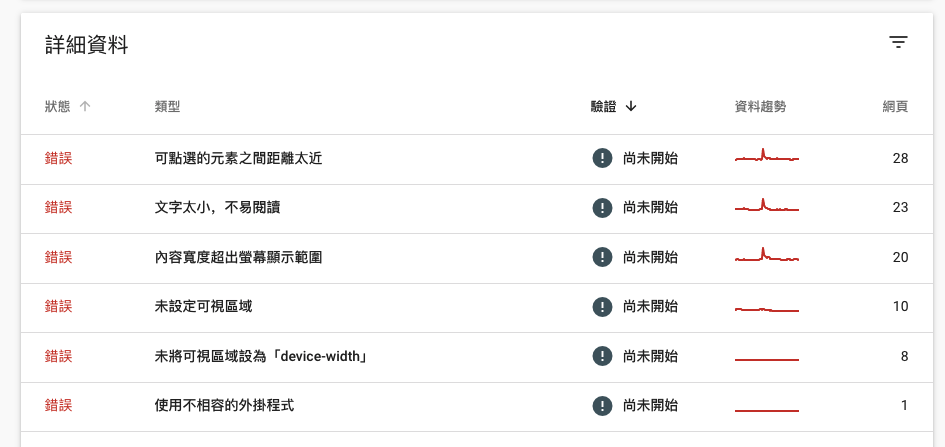Sort by 資料趨勢 column header
The image size is (945, 447).
[x=760, y=107]
